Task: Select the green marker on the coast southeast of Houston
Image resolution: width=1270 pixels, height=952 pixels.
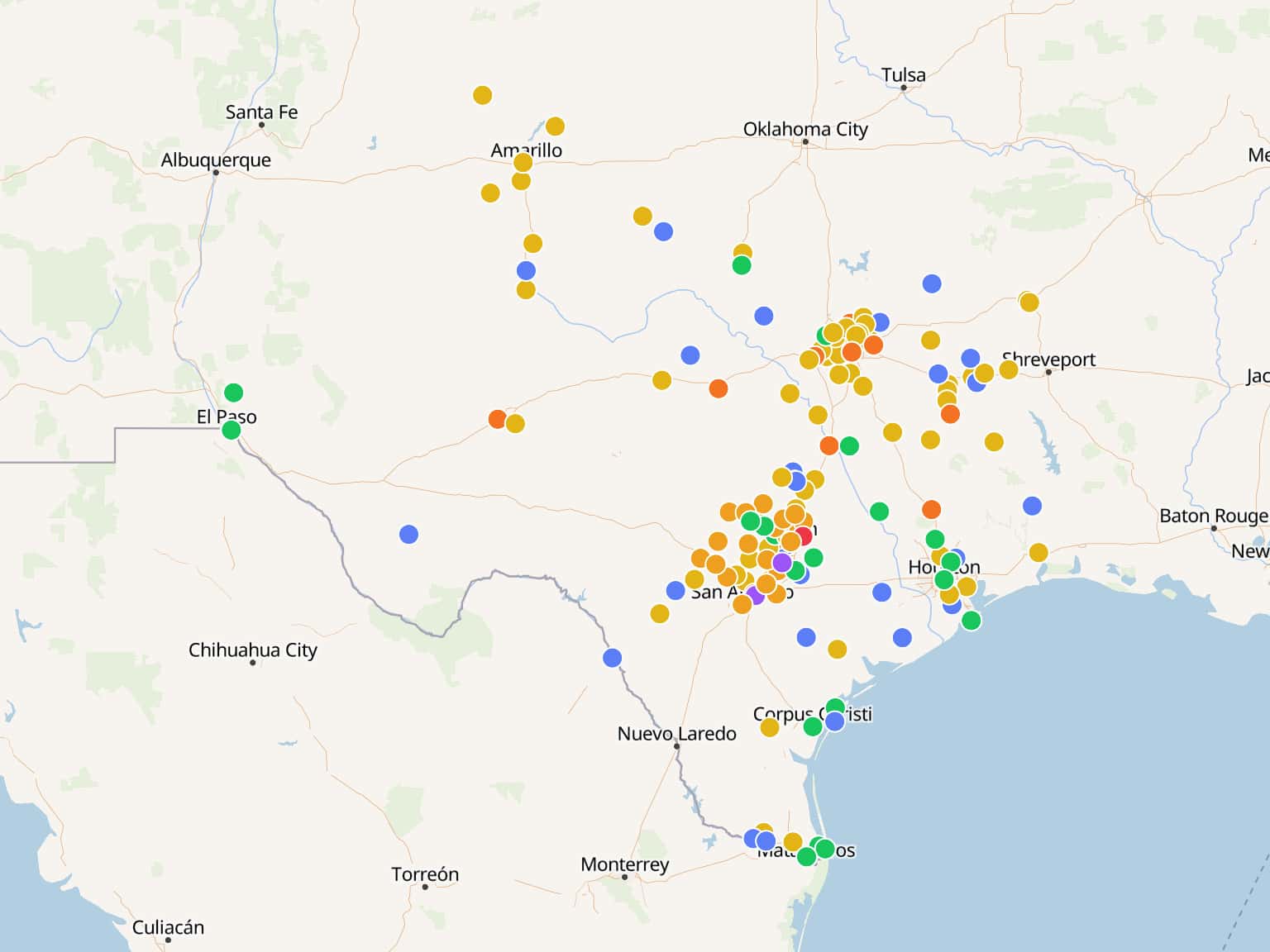Action: coord(972,620)
